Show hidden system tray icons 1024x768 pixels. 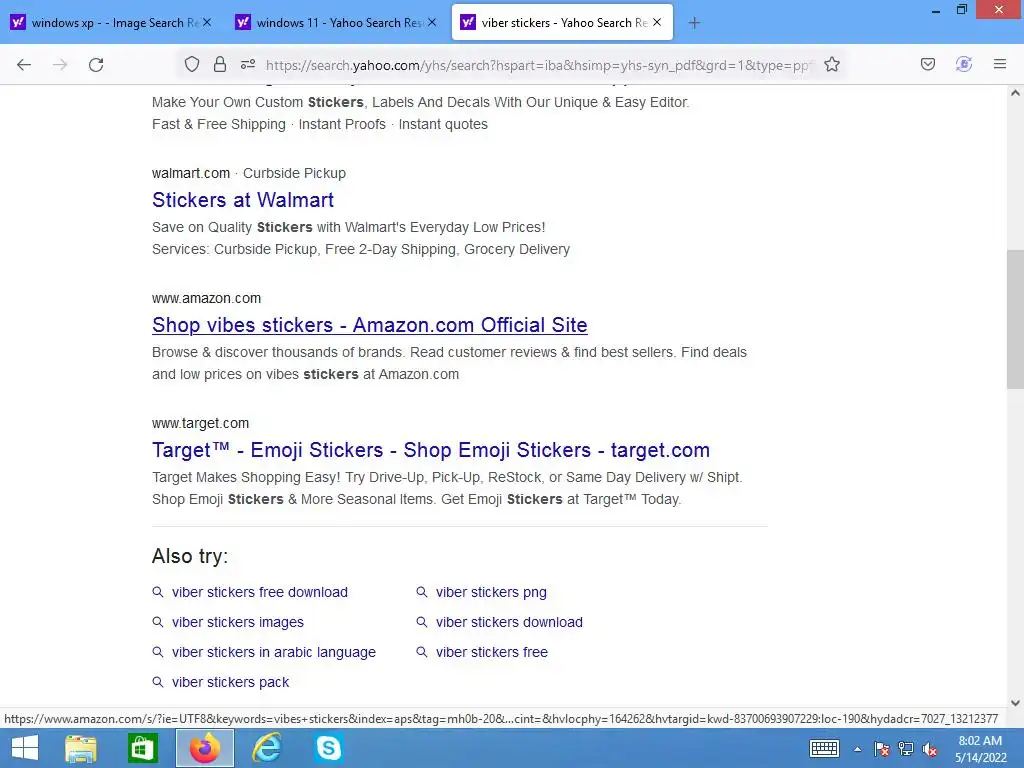pos(857,749)
